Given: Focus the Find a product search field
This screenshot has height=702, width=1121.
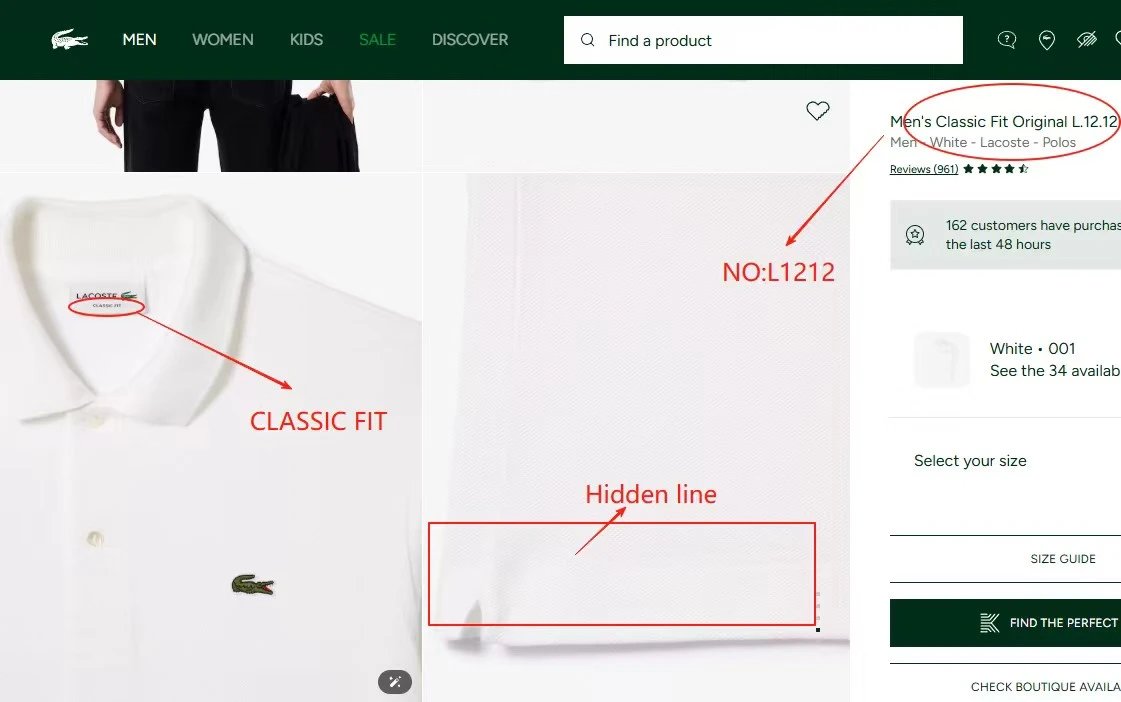Looking at the screenshot, I should [x=763, y=40].
